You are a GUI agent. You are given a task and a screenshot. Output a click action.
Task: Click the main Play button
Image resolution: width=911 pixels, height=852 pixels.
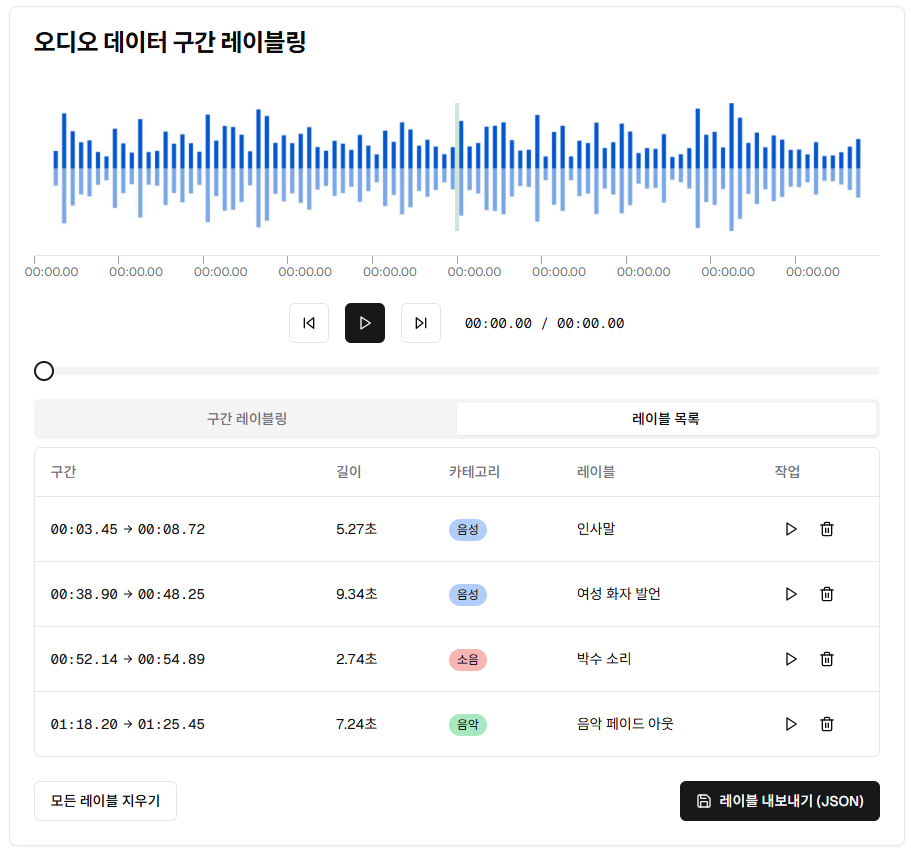pos(364,323)
